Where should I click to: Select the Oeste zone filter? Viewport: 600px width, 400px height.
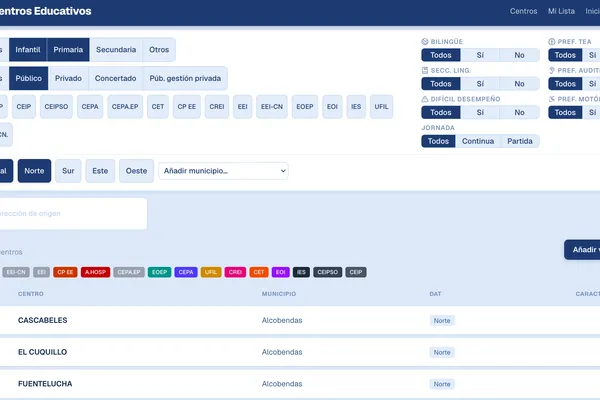pos(137,171)
